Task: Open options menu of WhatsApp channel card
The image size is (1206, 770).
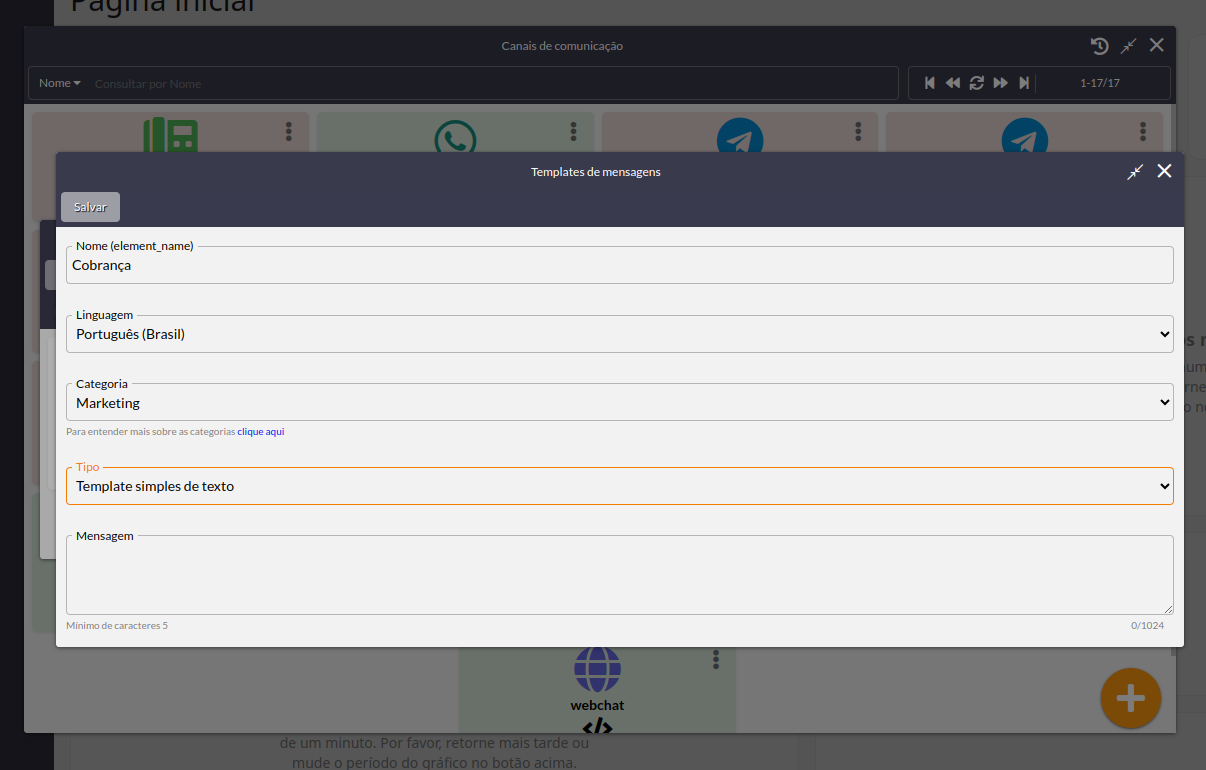Action: 574,131
